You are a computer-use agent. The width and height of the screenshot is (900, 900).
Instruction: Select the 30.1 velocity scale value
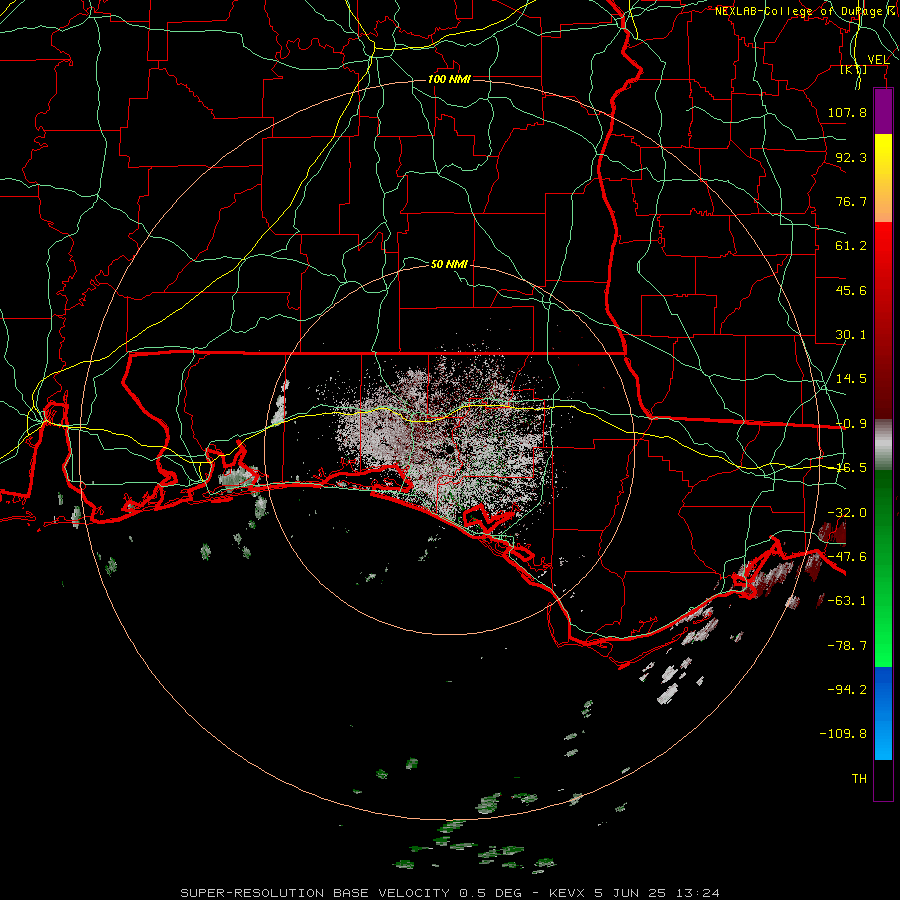851,335
